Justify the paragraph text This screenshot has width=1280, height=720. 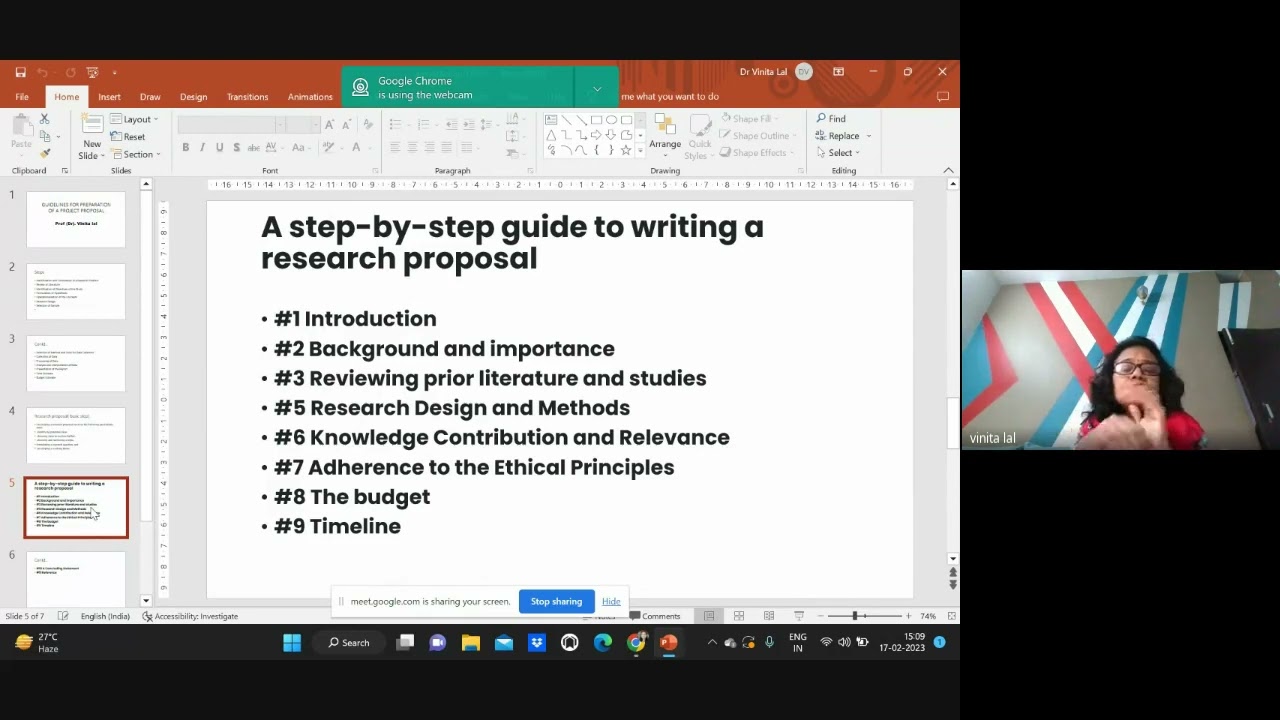point(447,147)
